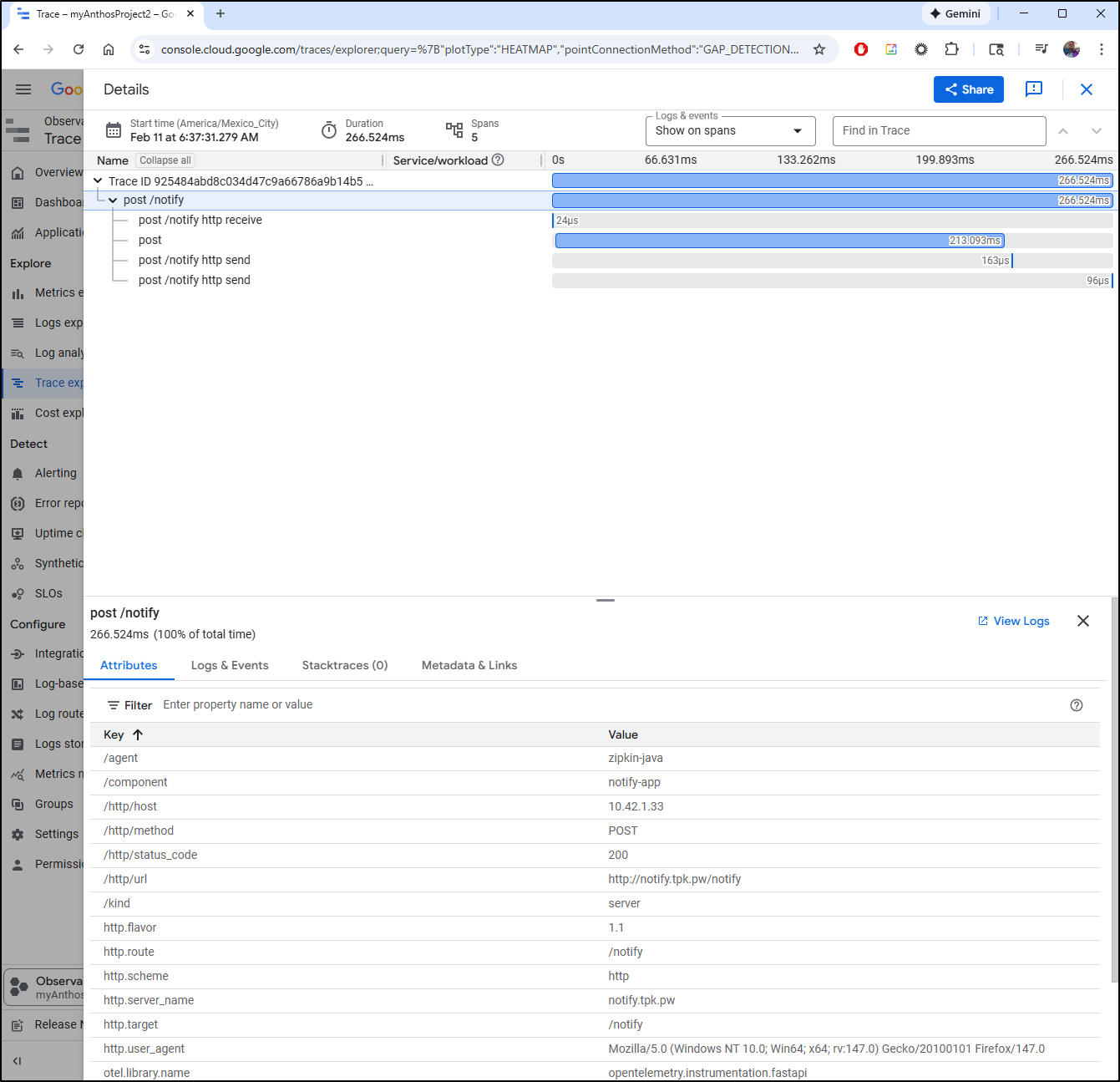
Task: Click the Share button
Action: (968, 89)
